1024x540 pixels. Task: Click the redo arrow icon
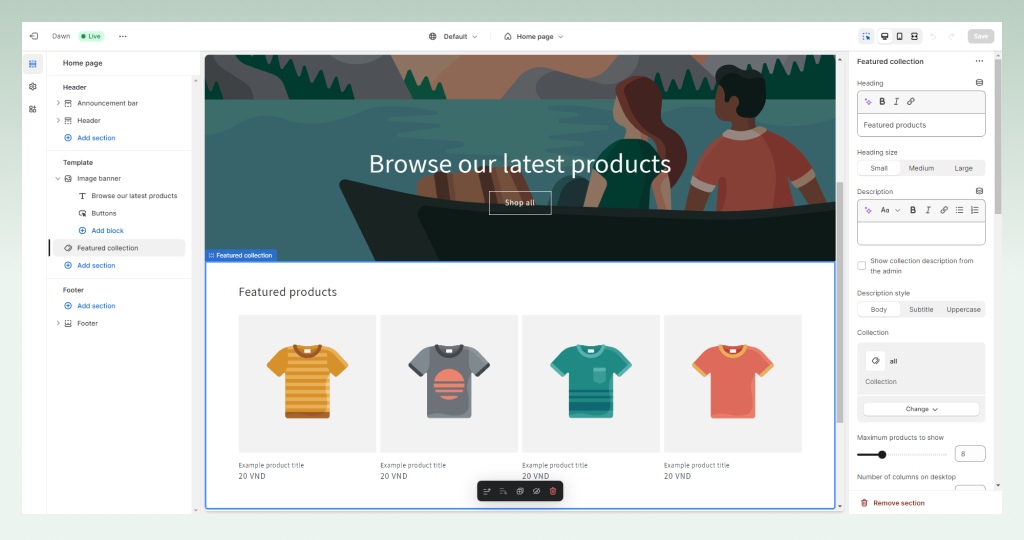[952, 37]
